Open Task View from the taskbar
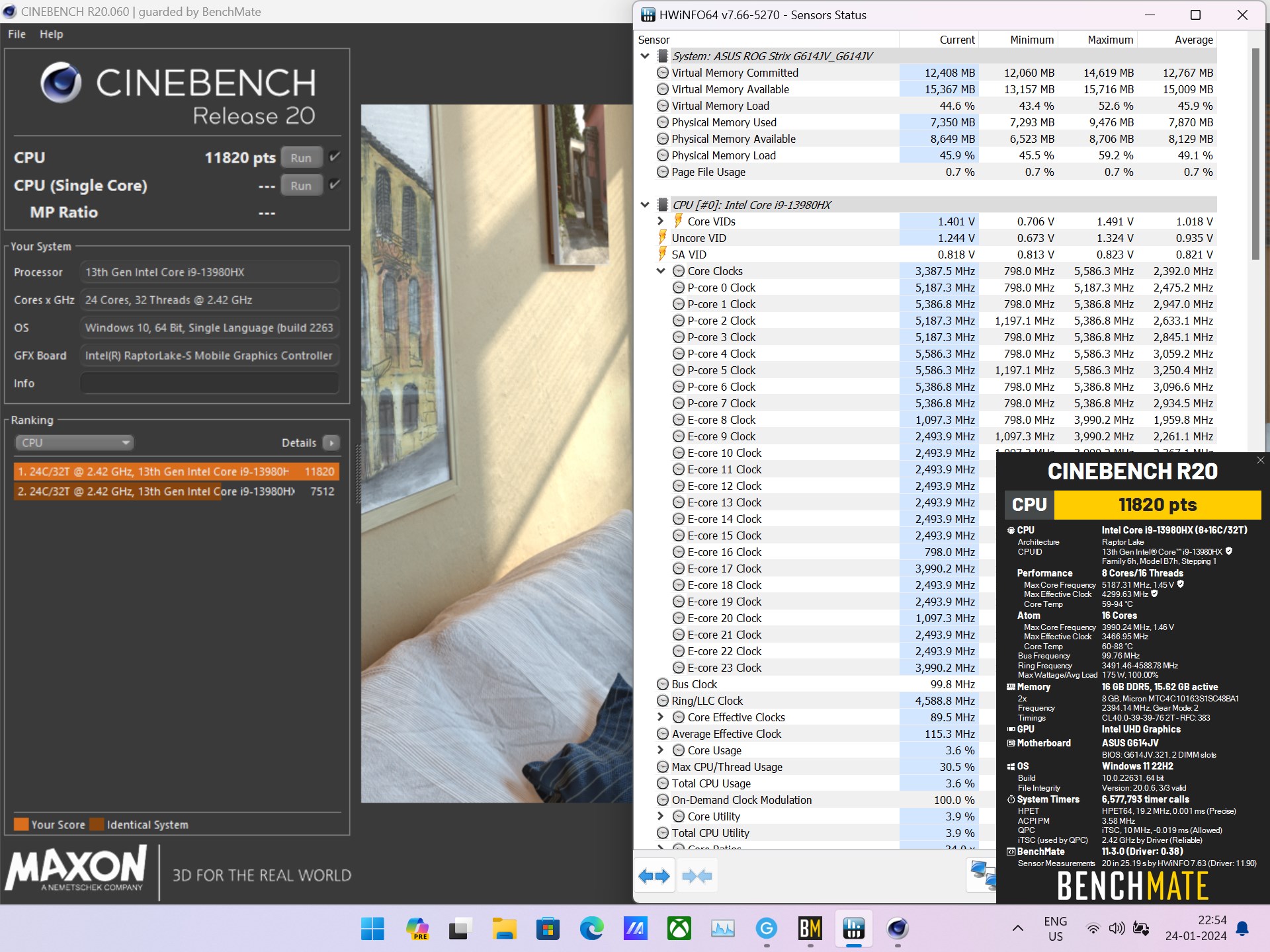This screenshot has width=1270, height=952. tap(460, 929)
